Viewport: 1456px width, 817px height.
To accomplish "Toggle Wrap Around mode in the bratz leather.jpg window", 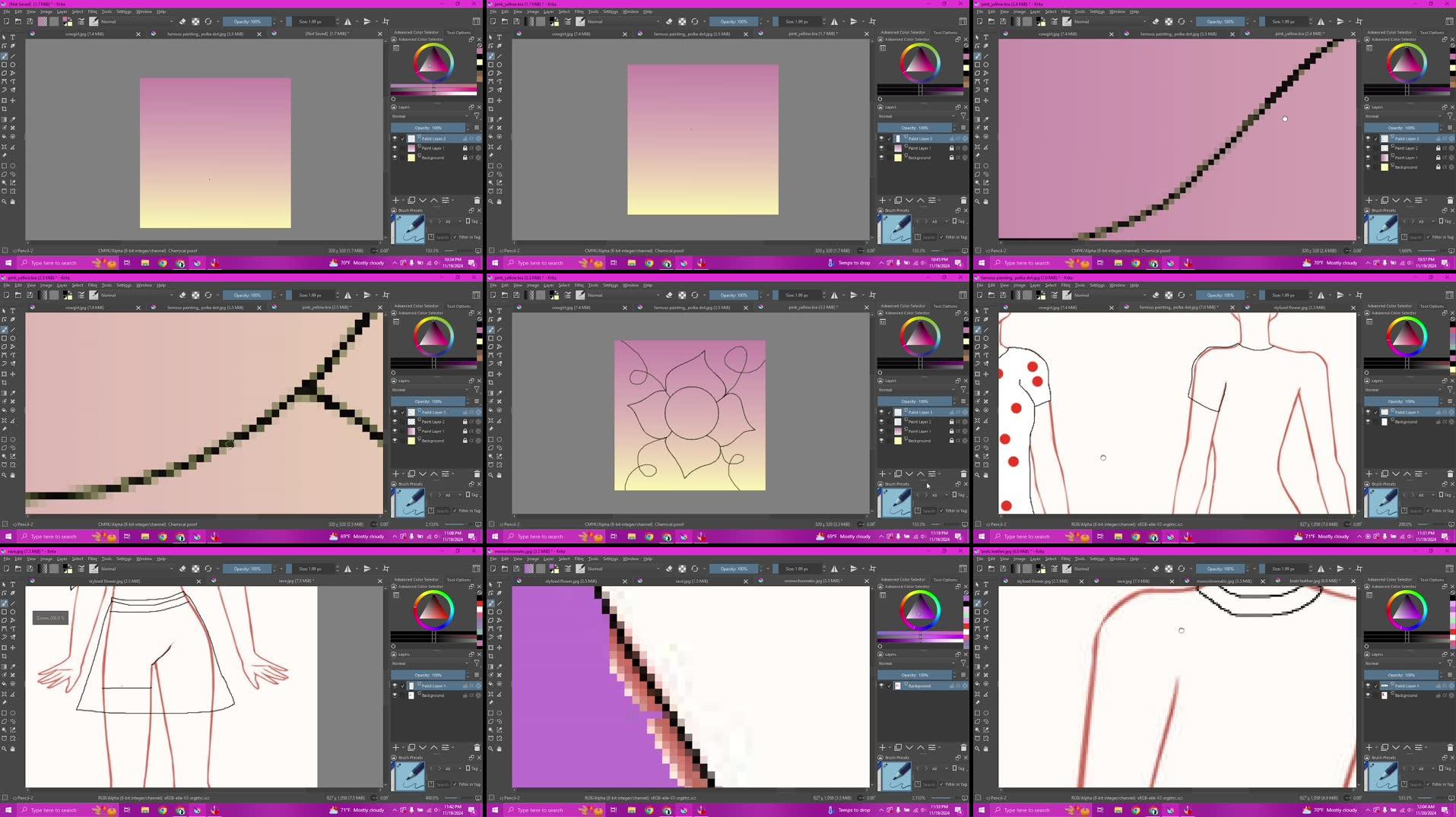I will click(x=1359, y=568).
